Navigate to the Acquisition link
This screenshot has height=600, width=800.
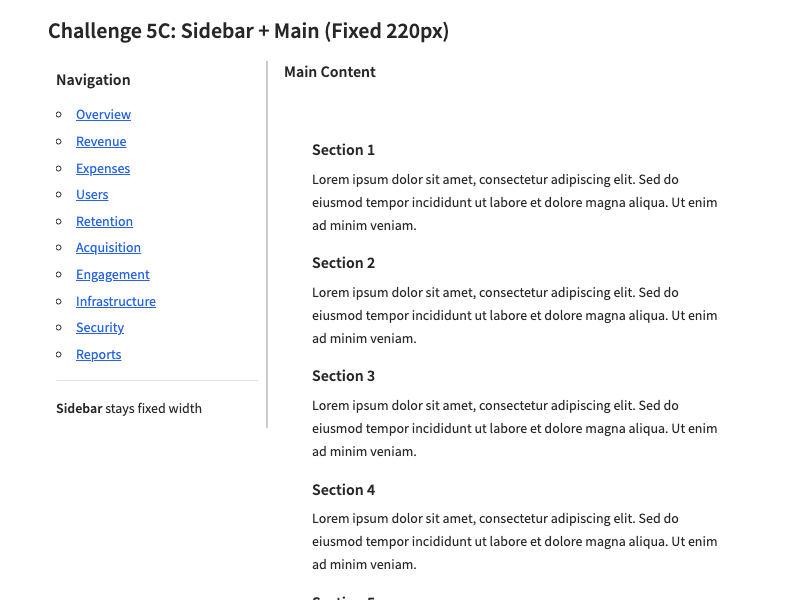coord(108,248)
